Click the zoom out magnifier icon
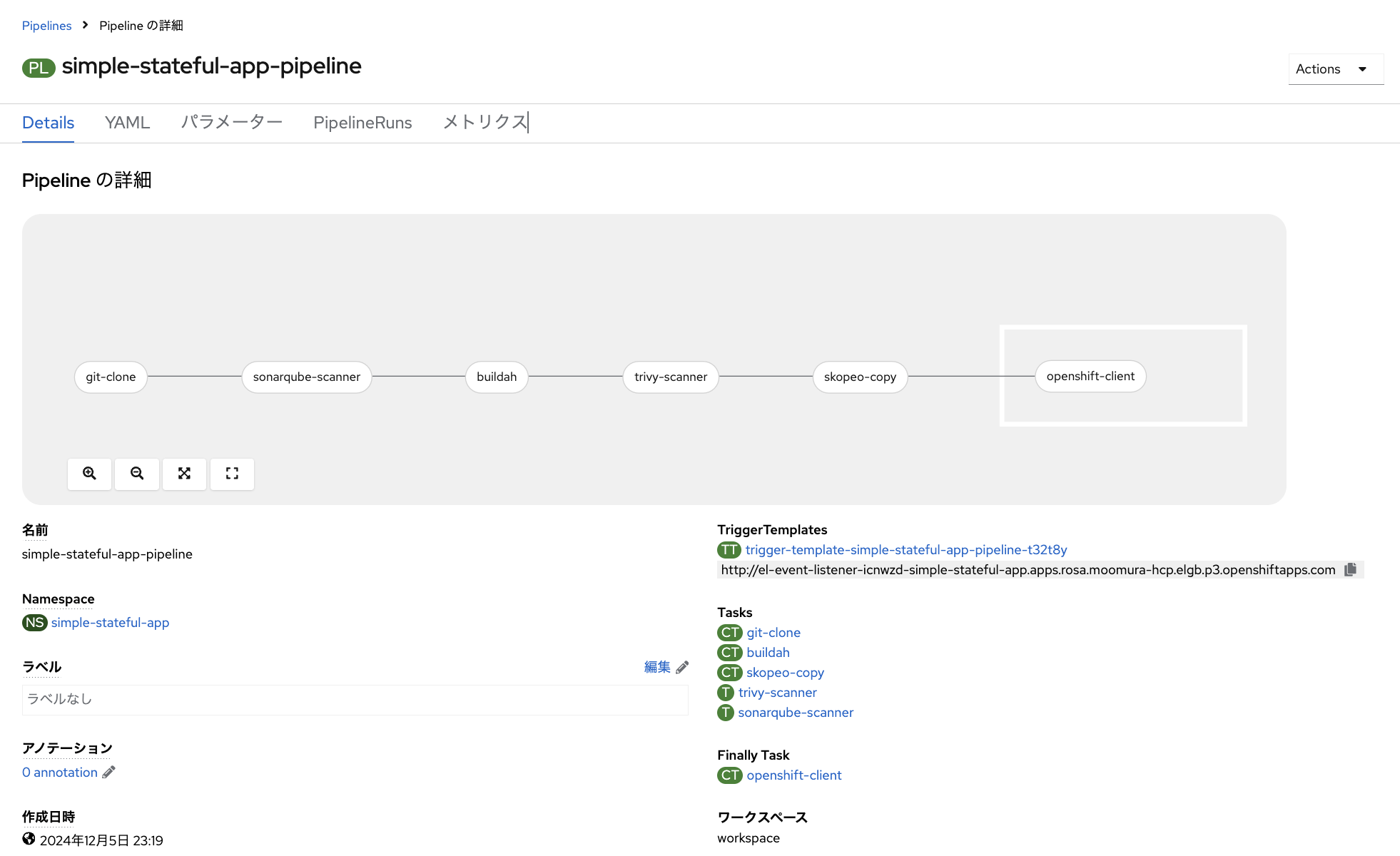Screen dimensions: 1400x856 [137, 474]
